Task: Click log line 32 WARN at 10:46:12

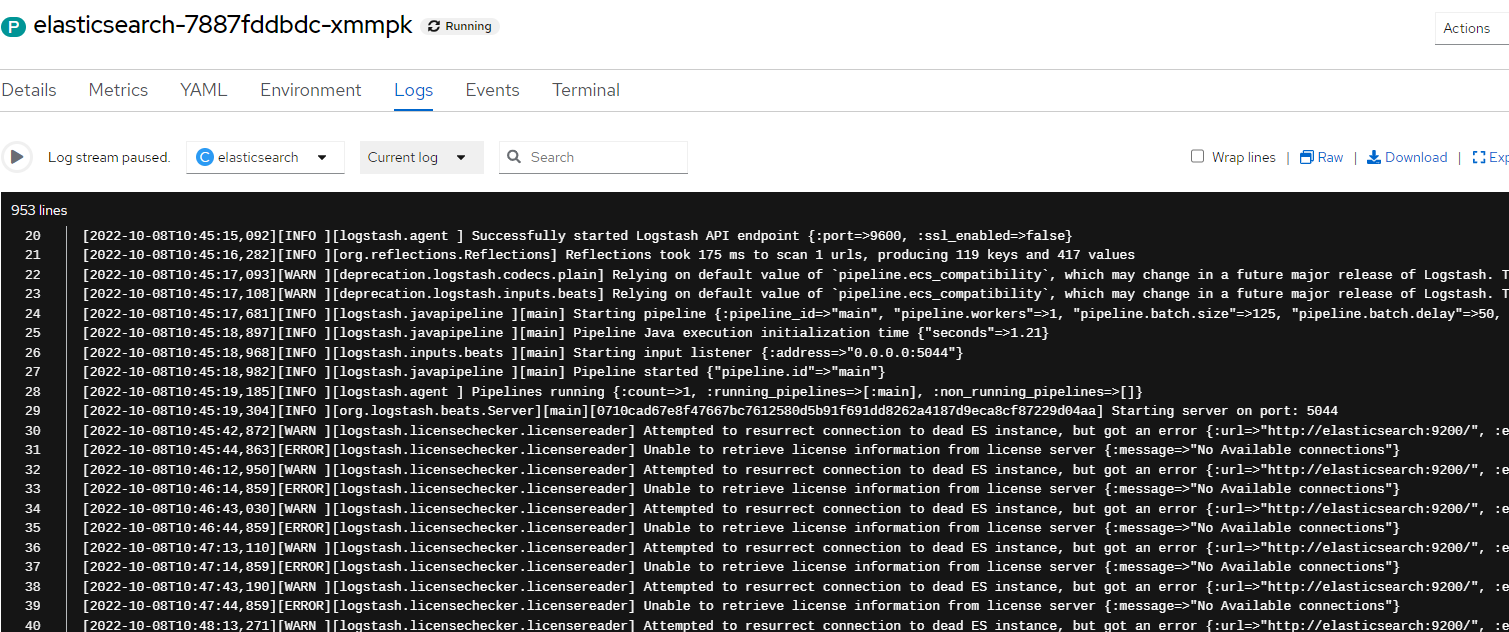Action: click(x=795, y=470)
